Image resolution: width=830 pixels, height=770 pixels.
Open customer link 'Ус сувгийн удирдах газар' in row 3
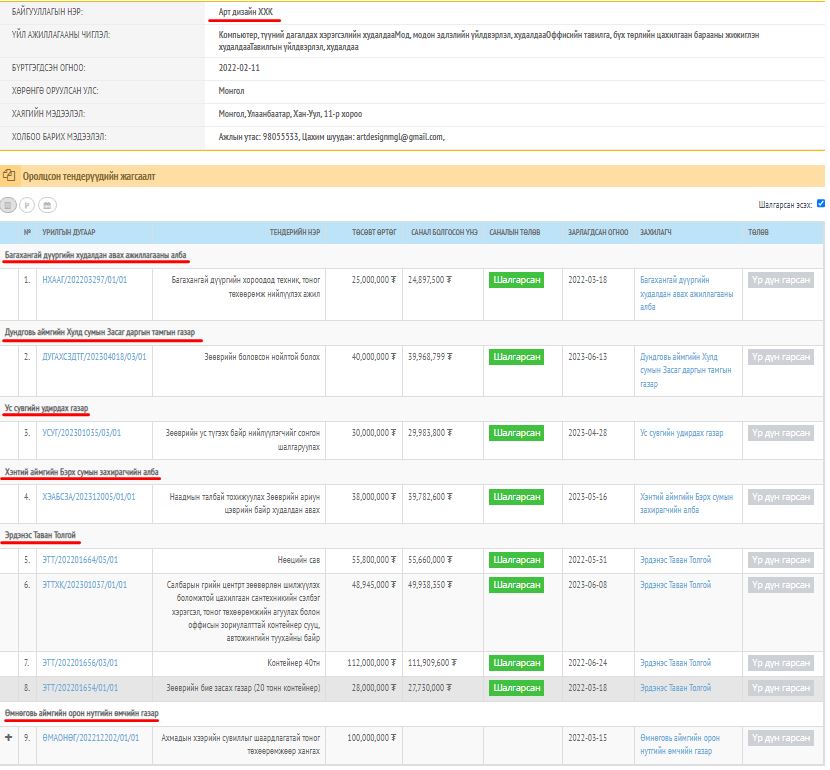coord(681,433)
